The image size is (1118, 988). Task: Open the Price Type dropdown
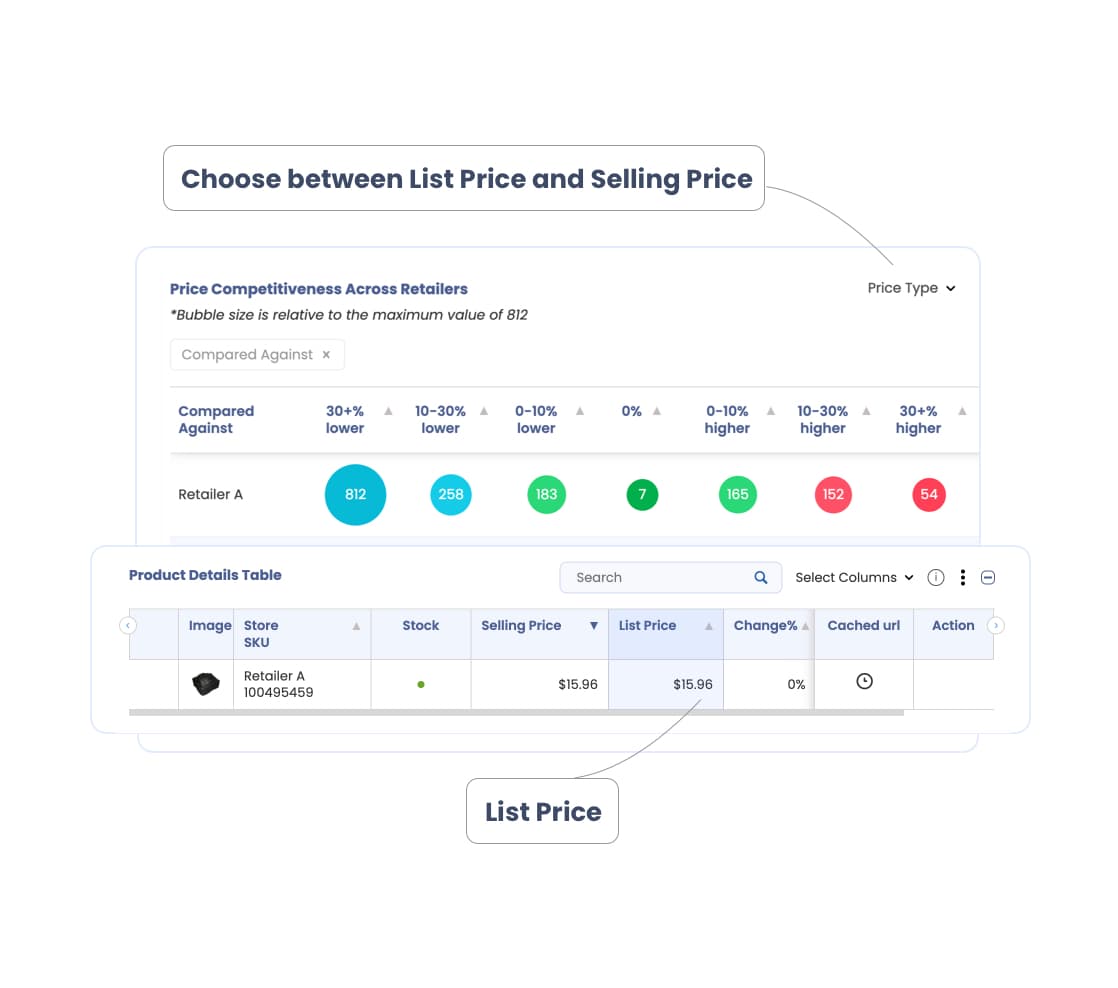[911, 288]
